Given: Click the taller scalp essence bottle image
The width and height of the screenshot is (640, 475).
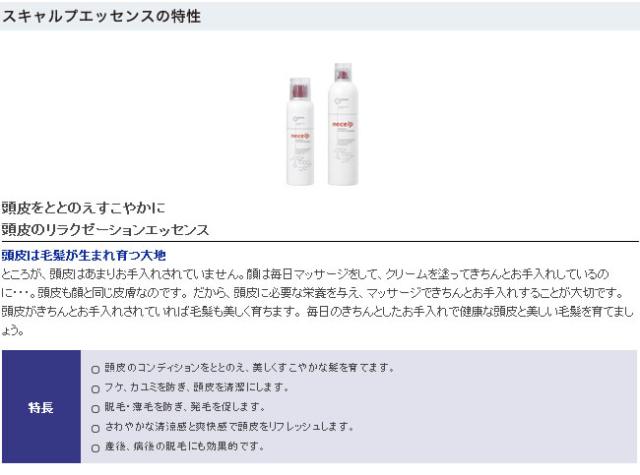Looking at the screenshot, I should click(343, 124).
